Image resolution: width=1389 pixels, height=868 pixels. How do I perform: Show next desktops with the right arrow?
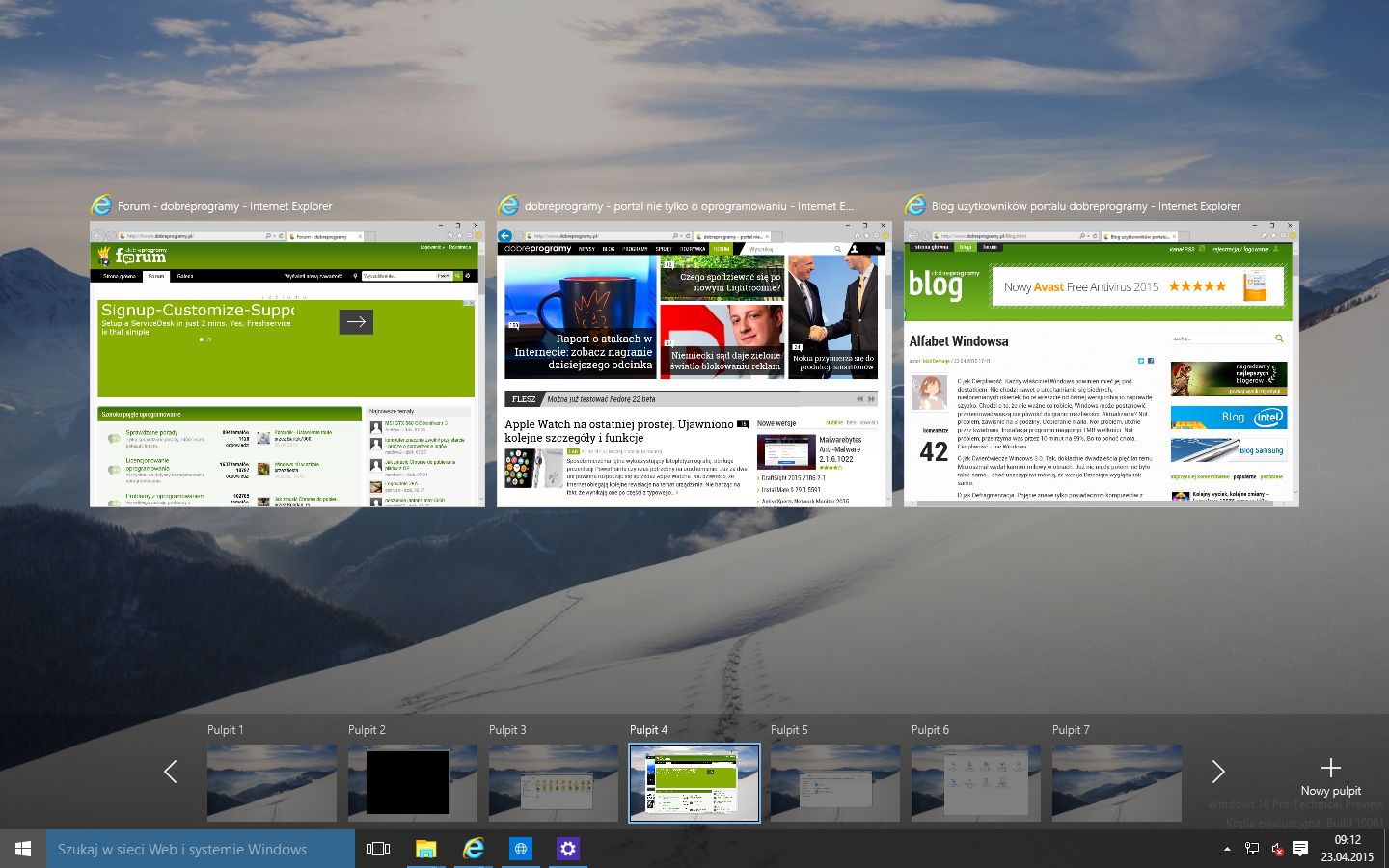1218,772
